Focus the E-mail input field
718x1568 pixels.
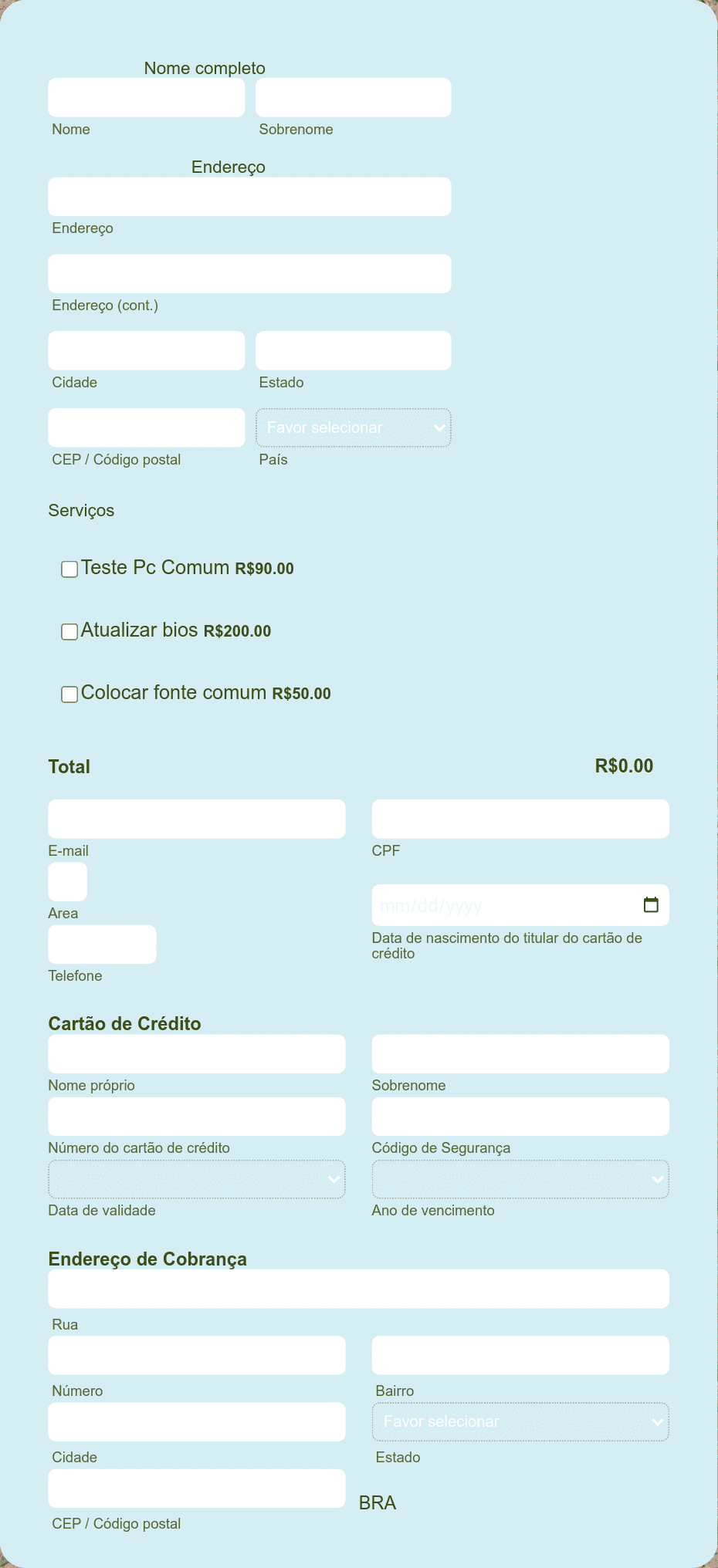click(197, 819)
